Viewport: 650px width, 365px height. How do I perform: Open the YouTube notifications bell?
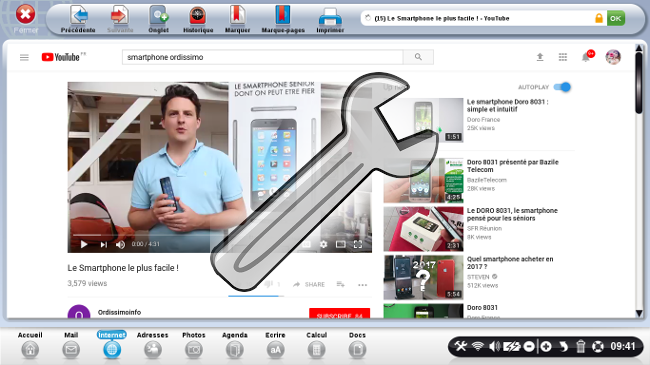[x=586, y=57]
